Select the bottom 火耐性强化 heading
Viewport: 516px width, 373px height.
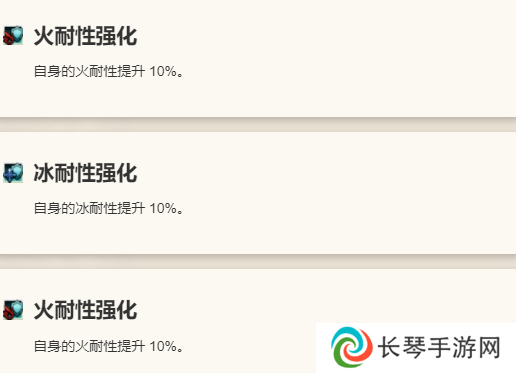pyautogui.click(x=85, y=310)
